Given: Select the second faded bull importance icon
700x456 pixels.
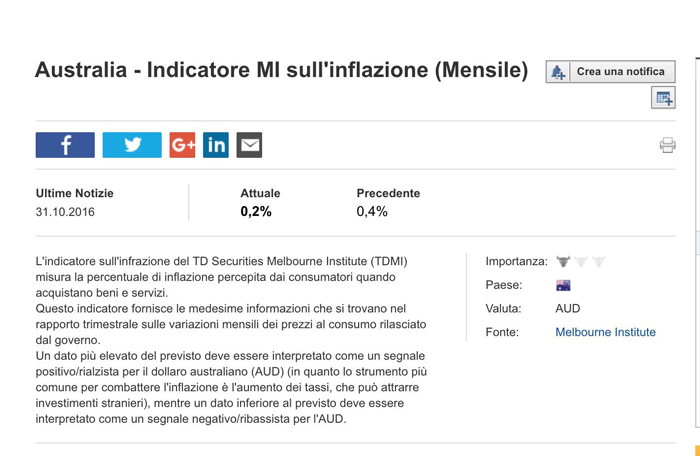Looking at the screenshot, I should click(x=581, y=261).
